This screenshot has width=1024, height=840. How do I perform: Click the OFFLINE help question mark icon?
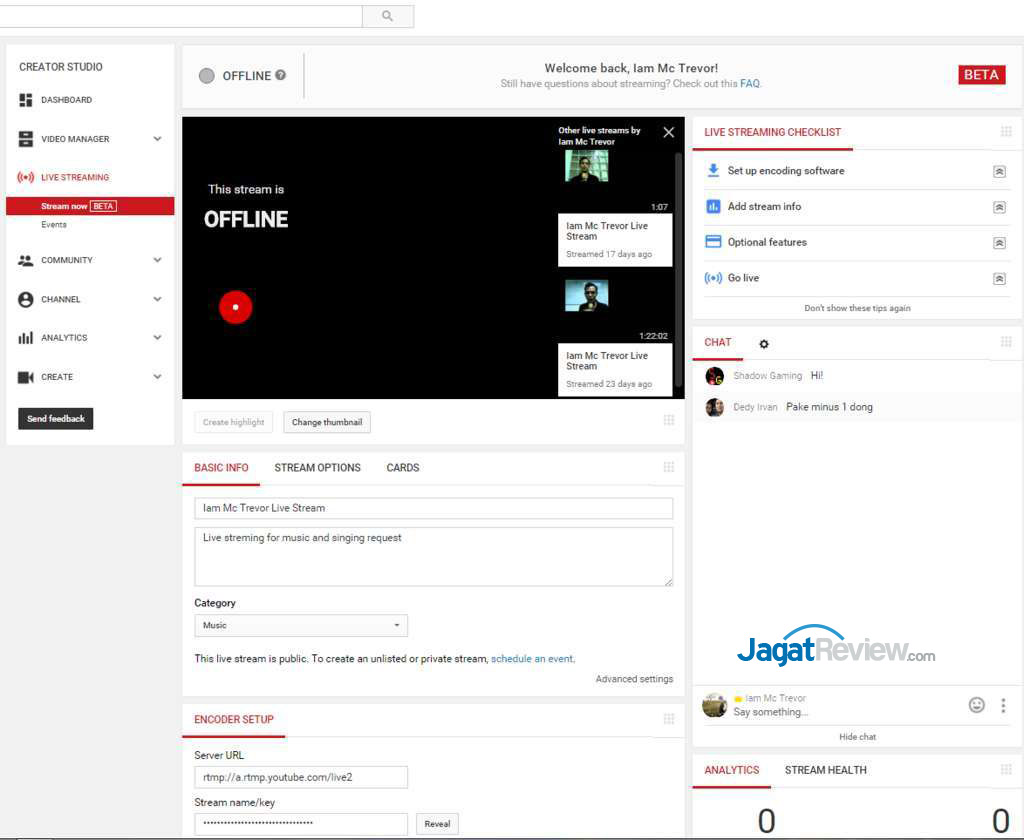click(x=281, y=75)
